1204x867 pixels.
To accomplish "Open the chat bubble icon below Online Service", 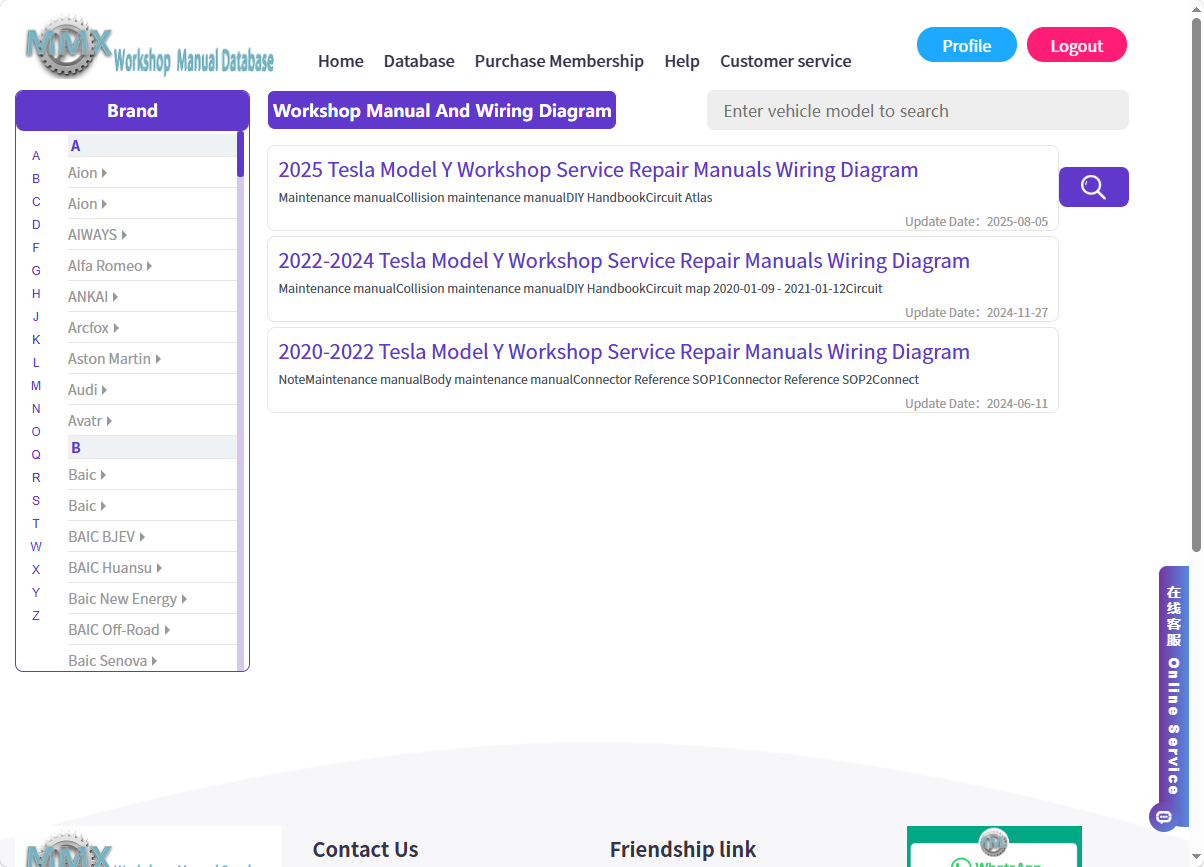I will click(1162, 817).
